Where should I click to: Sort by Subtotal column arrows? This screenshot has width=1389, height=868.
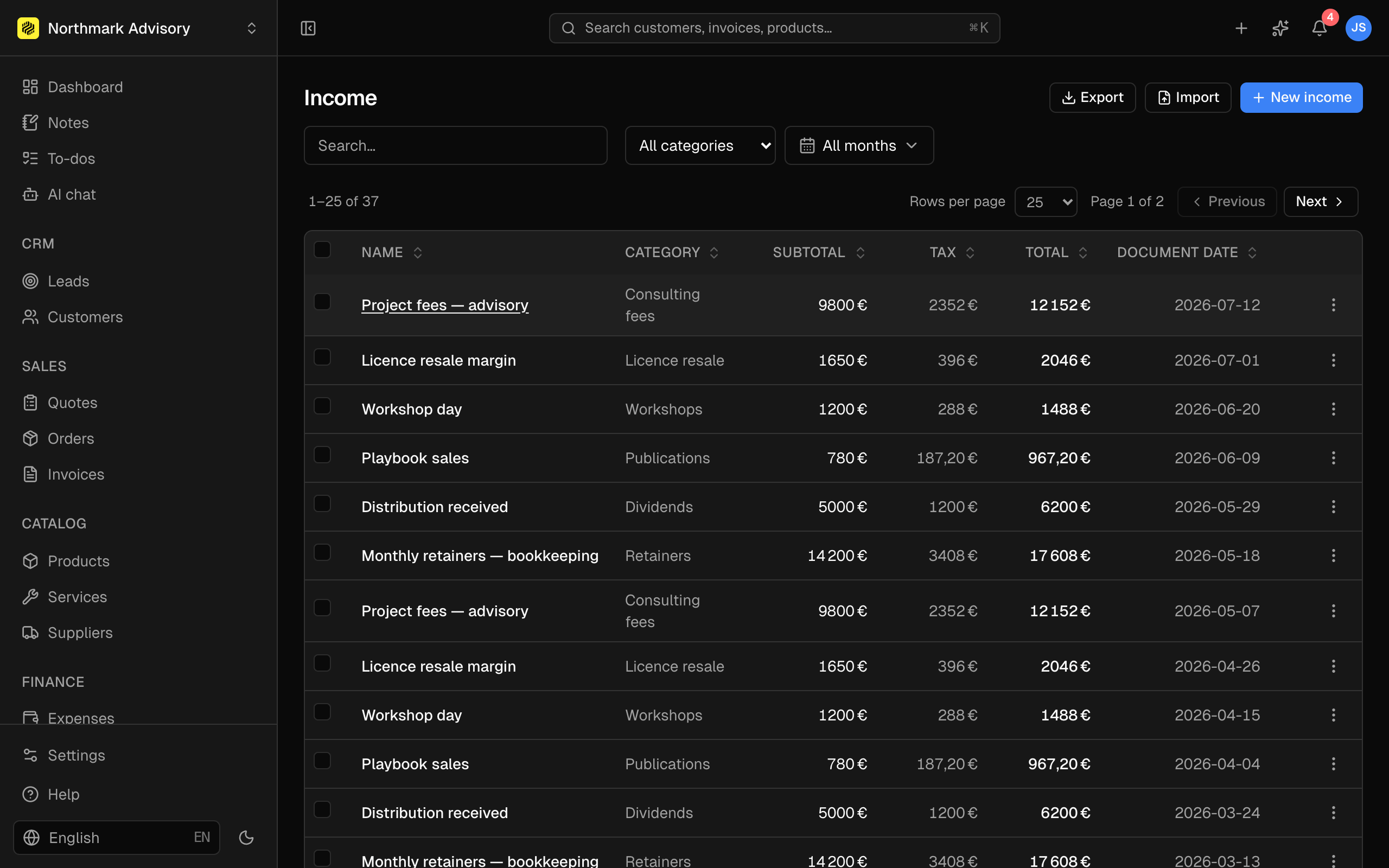tap(861, 253)
